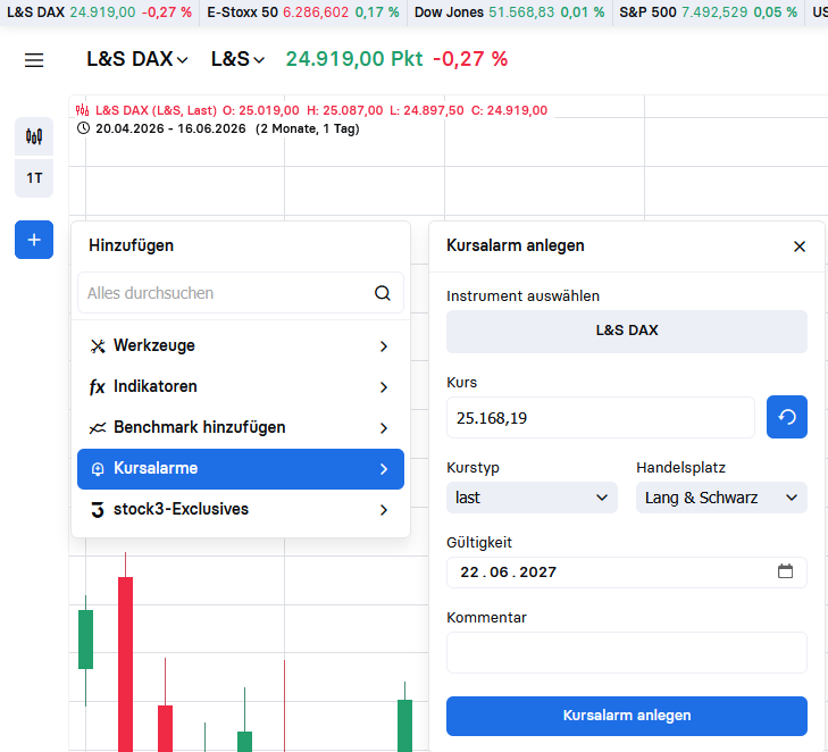This screenshot has width=828, height=752.
Task: Open the L&S exchange dropdown in header
Action: pyautogui.click(x=238, y=59)
